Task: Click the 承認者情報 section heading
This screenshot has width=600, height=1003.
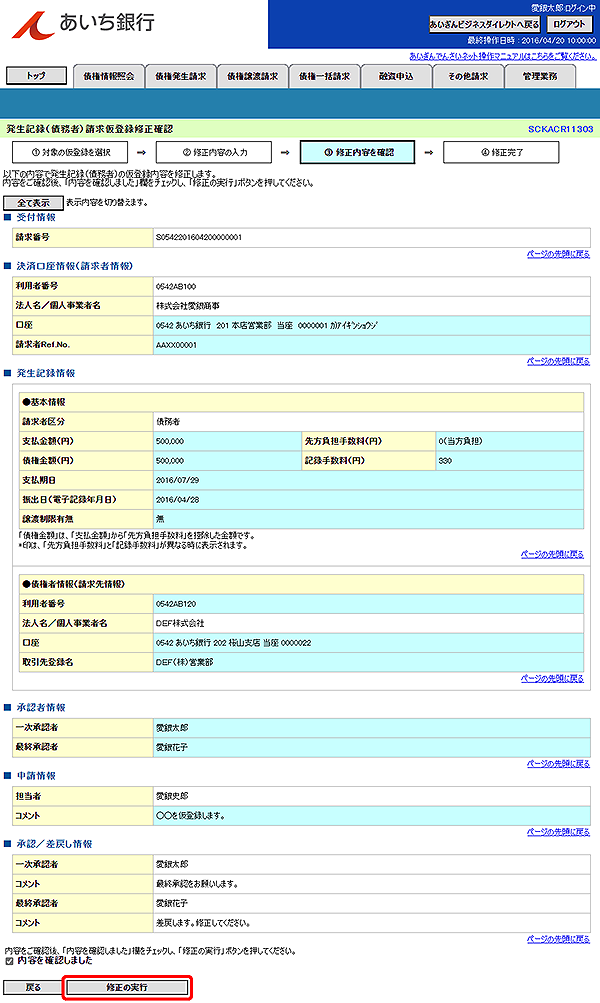Action: tap(41, 707)
